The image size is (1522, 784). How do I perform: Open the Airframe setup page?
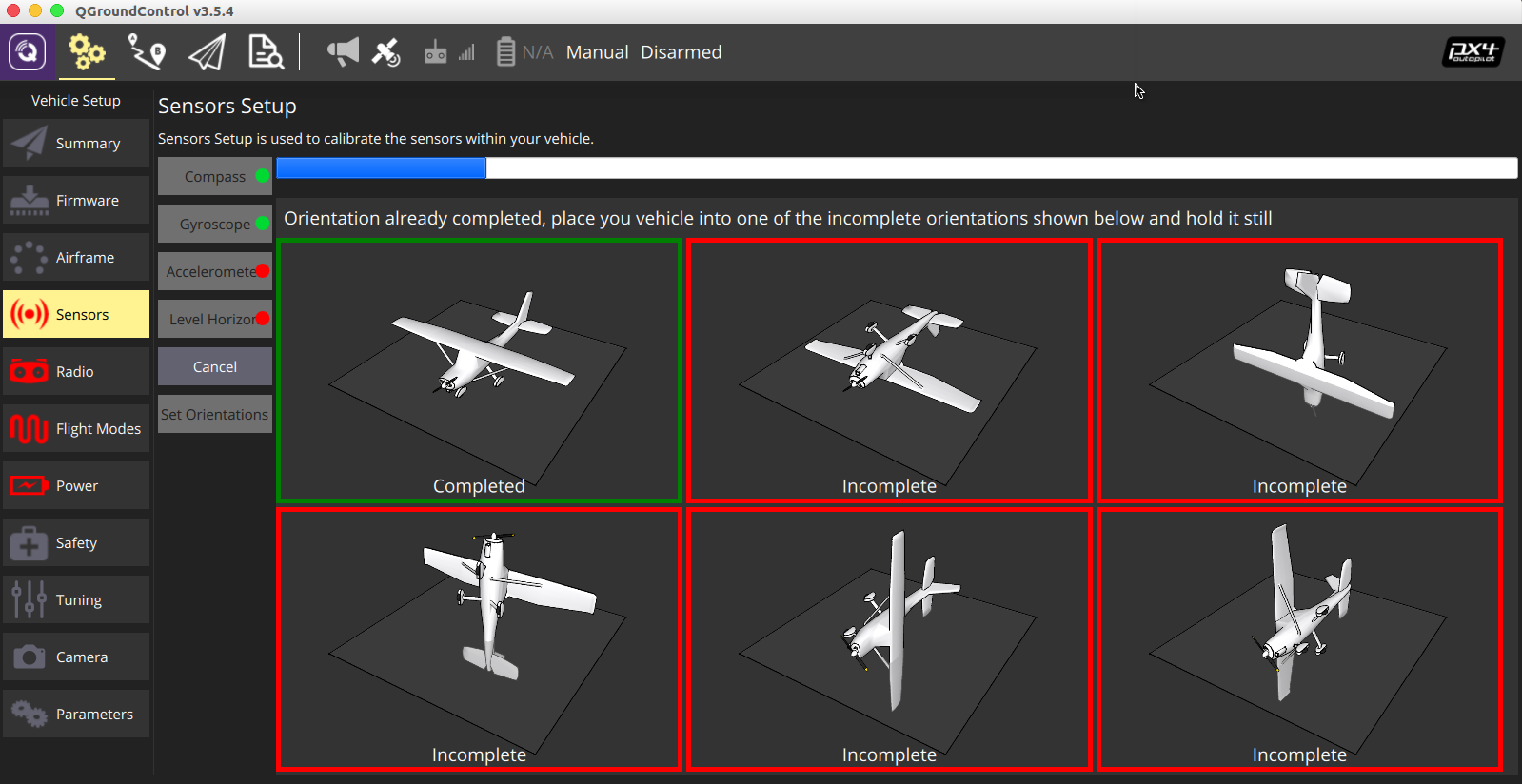pos(76,257)
